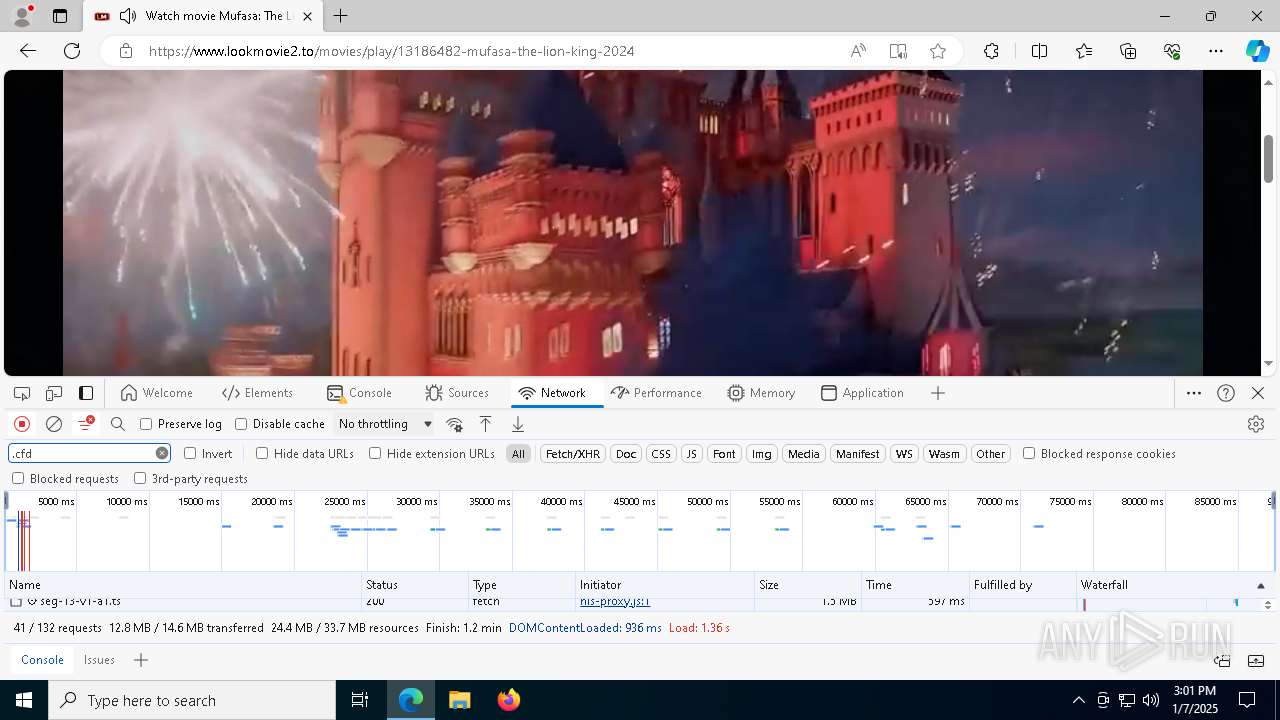This screenshot has height=720, width=1280.
Task: Open Read aloud icon in address bar
Action: point(858,51)
